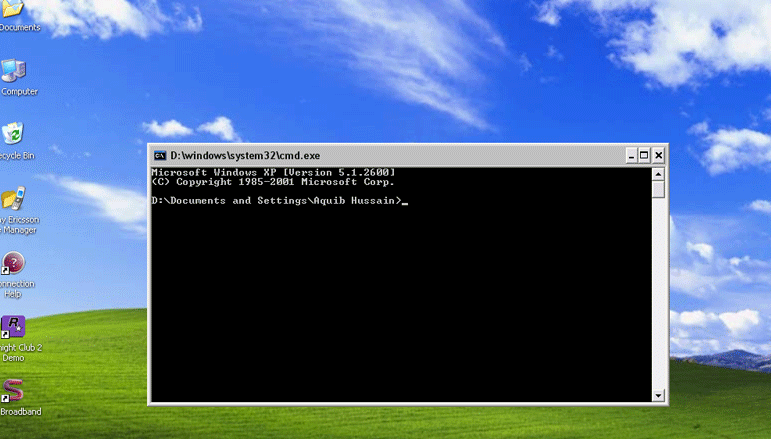
Task: Launch Midnight Club 2 Demo shortcut
Action: click(13, 327)
